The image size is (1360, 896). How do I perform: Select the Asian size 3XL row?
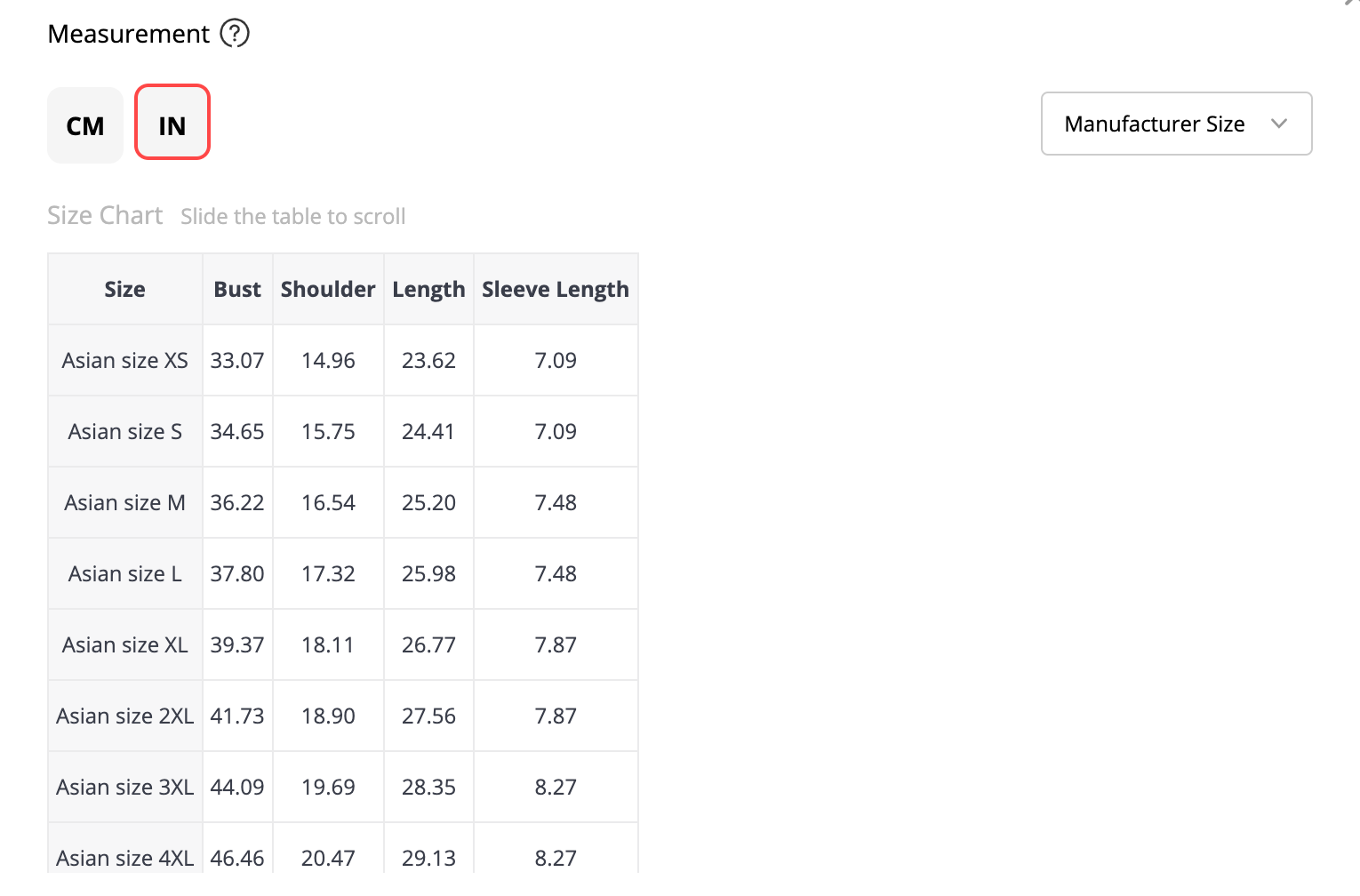point(343,787)
